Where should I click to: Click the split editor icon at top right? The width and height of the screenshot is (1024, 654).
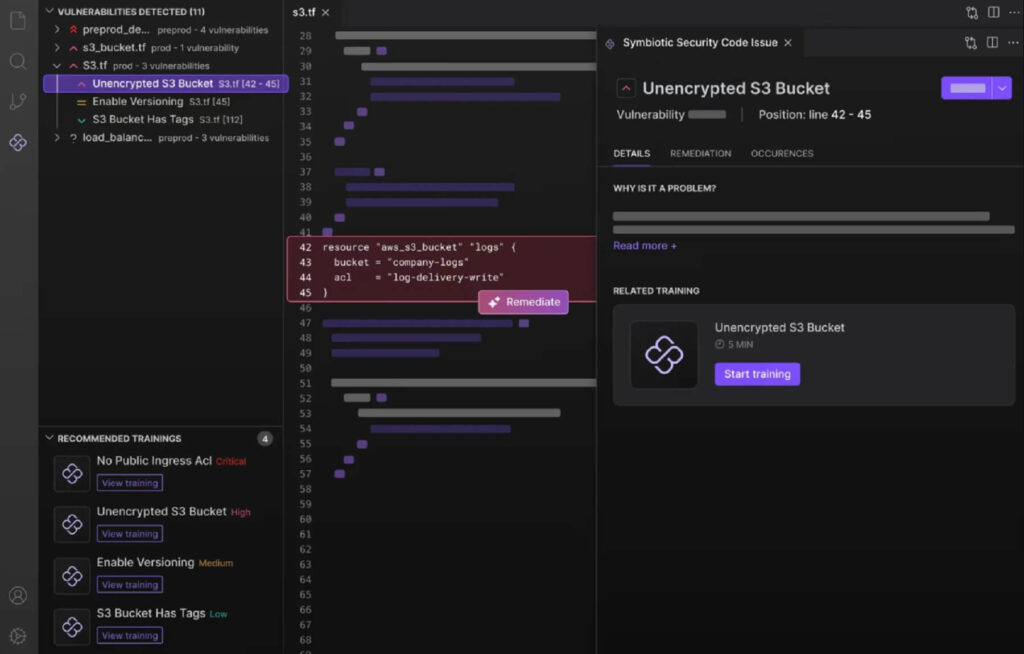point(993,12)
